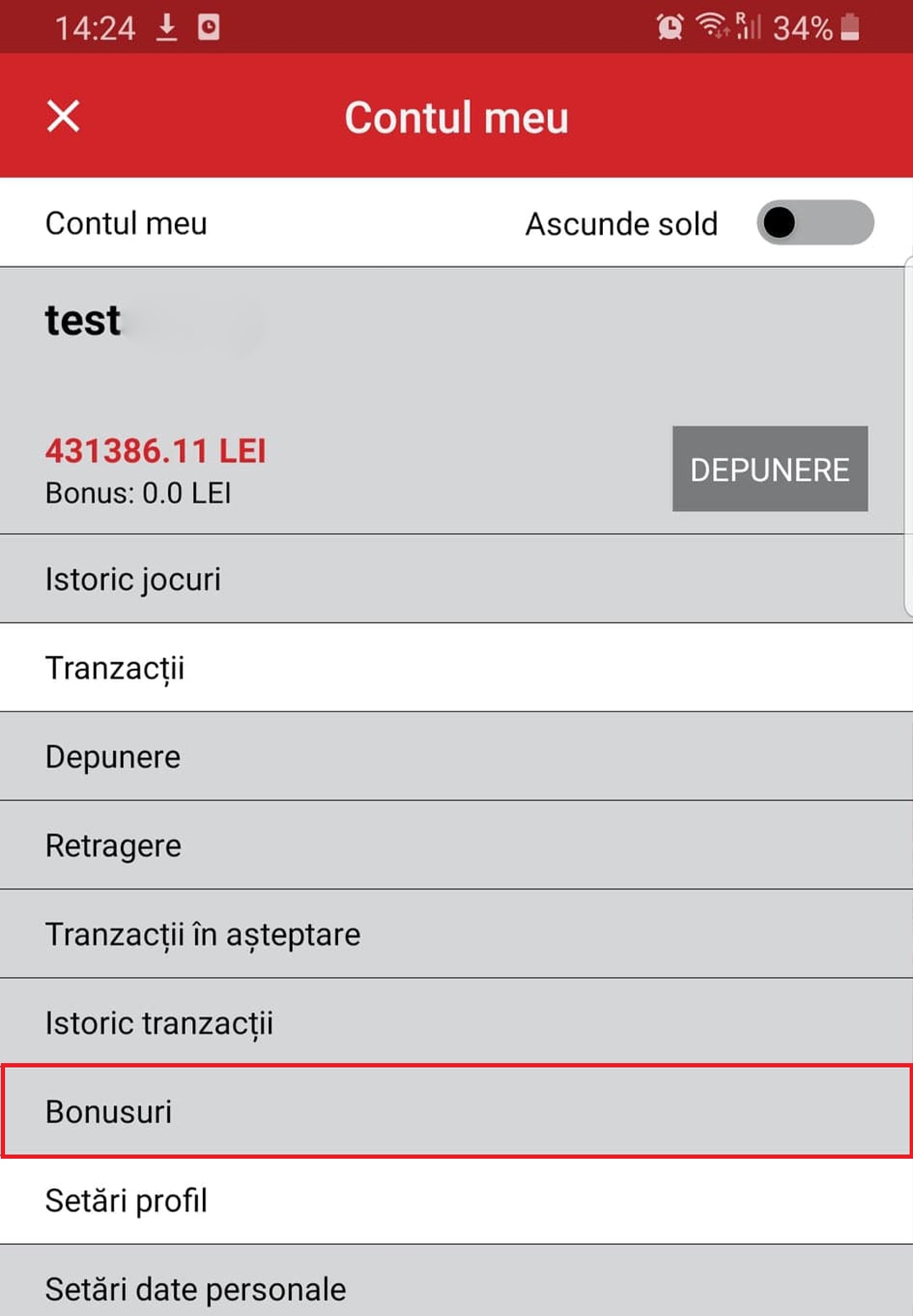This screenshot has width=913, height=1316.
Task: Tap the alarm clock status icon
Action: coord(670,27)
